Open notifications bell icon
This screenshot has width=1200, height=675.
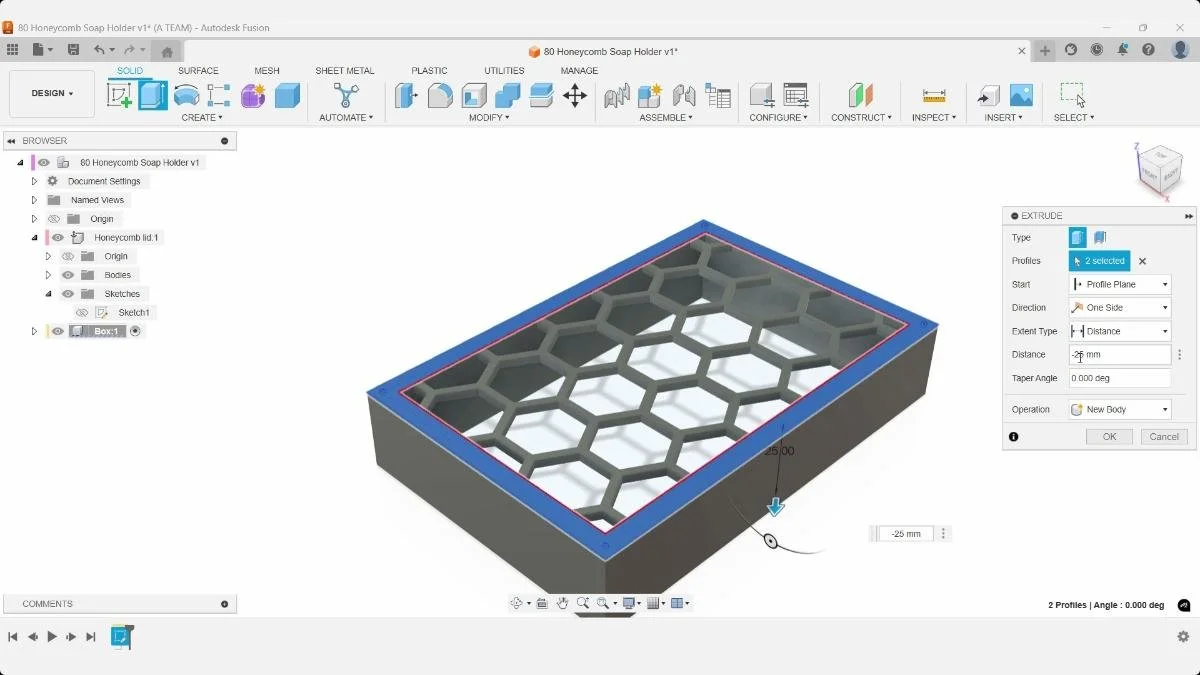pyautogui.click(x=1123, y=49)
